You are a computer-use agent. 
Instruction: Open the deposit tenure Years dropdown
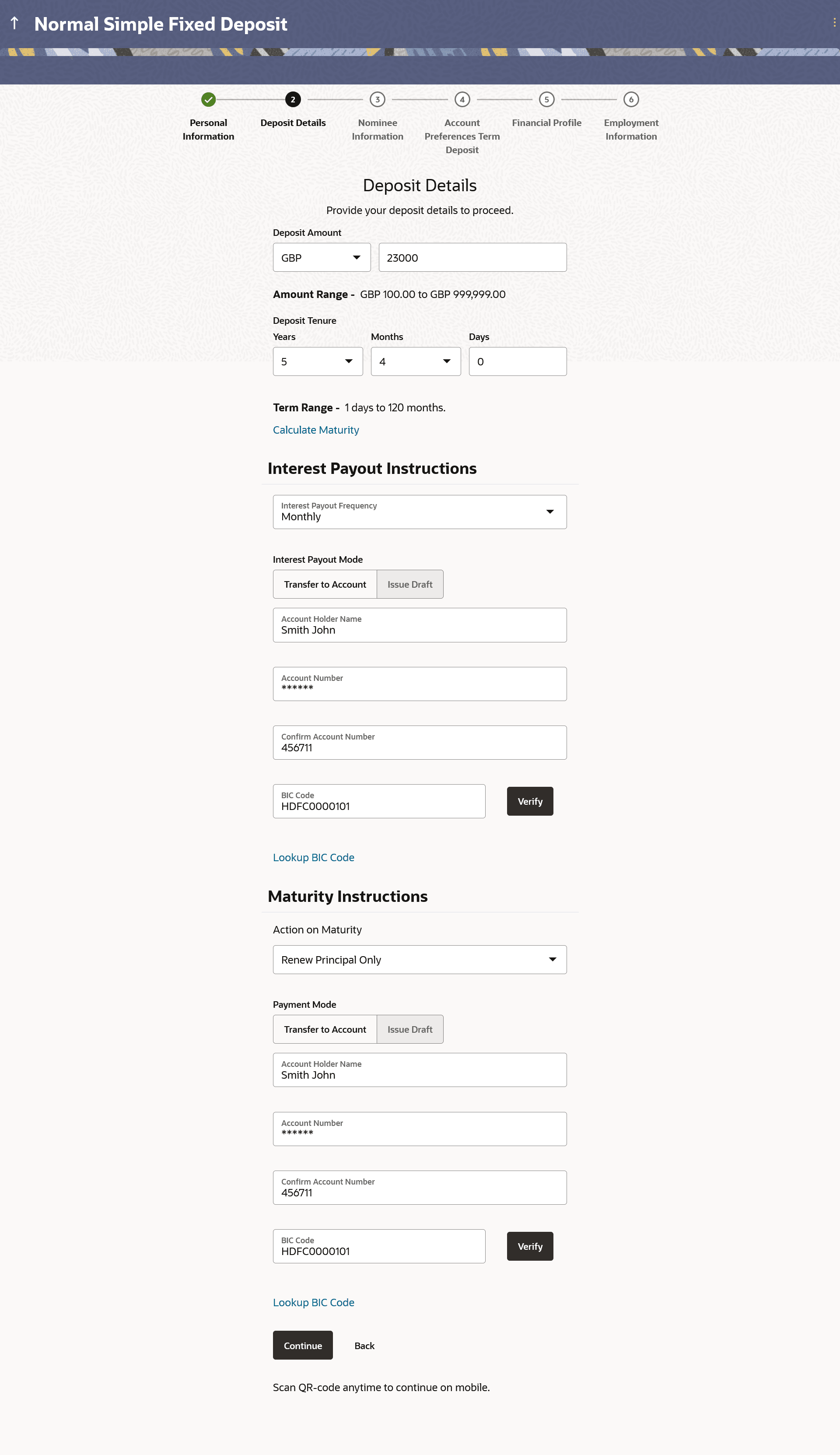coord(317,361)
